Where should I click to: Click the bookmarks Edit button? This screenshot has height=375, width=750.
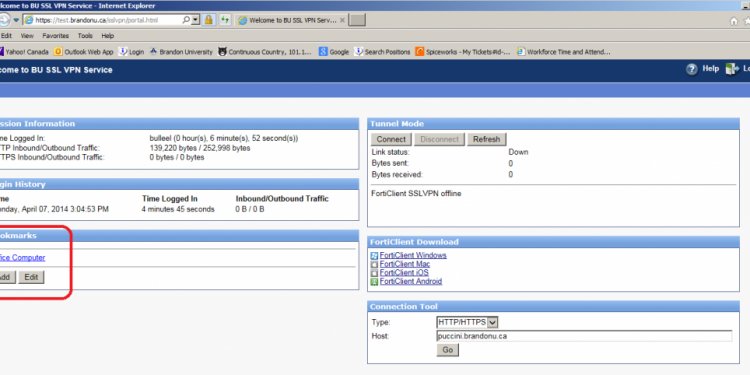31,277
